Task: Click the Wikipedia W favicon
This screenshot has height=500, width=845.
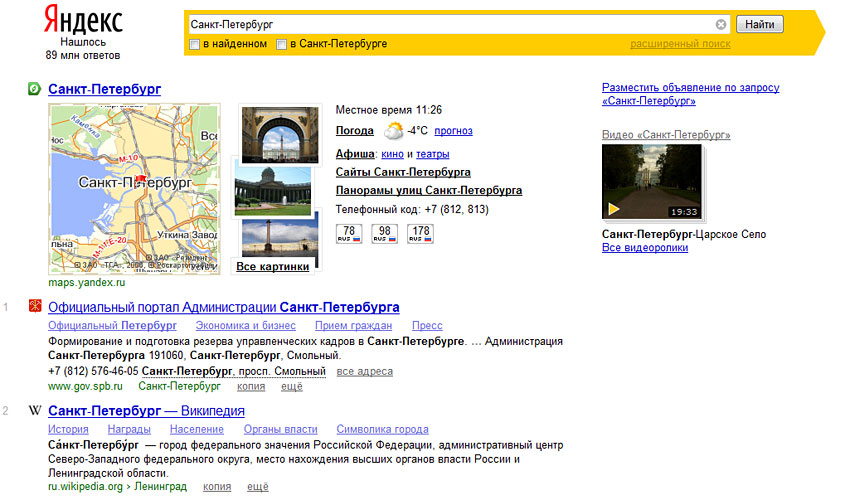Action: click(x=35, y=411)
